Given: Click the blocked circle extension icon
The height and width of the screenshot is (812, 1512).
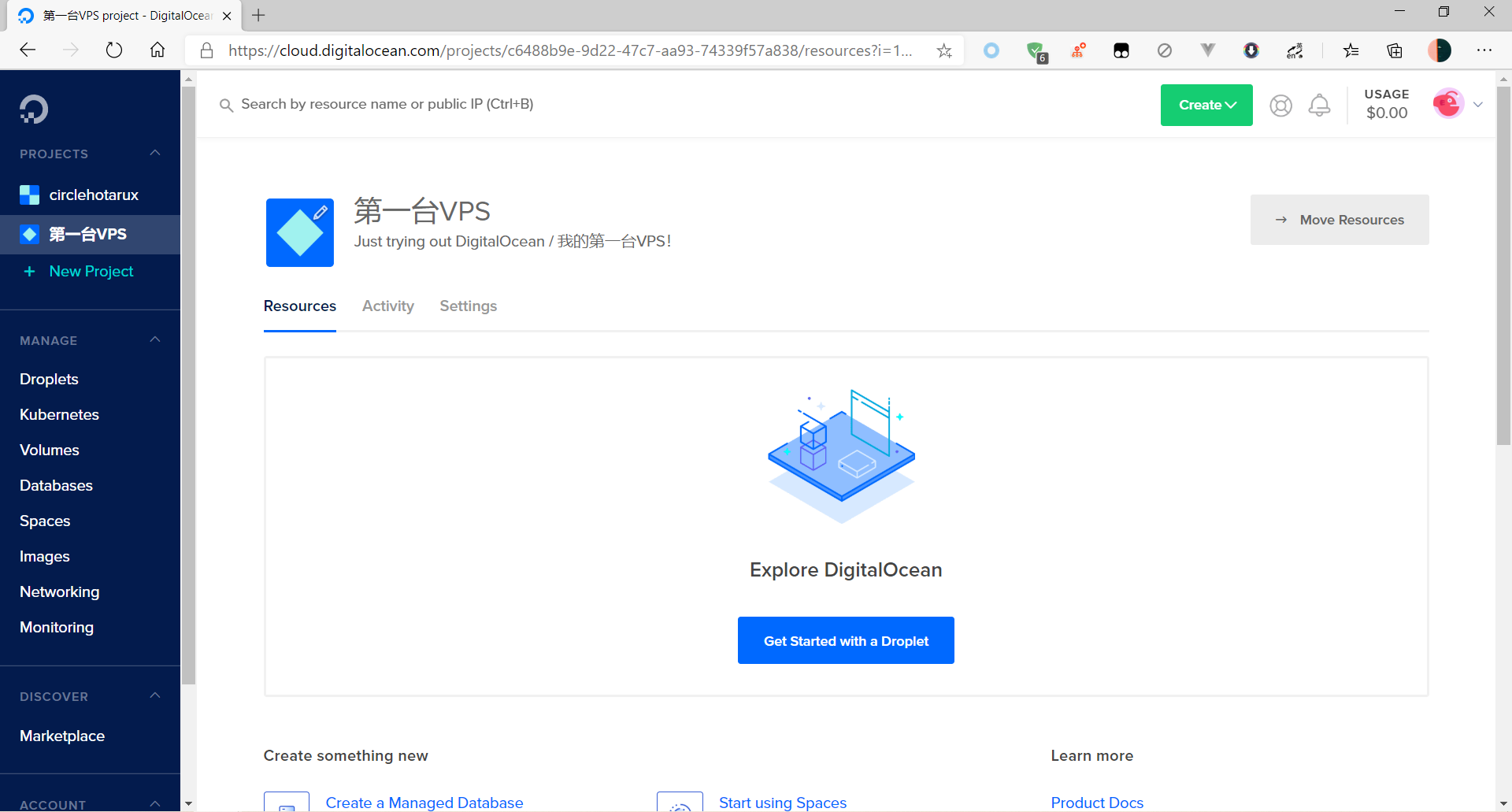Looking at the screenshot, I should click(x=1165, y=50).
